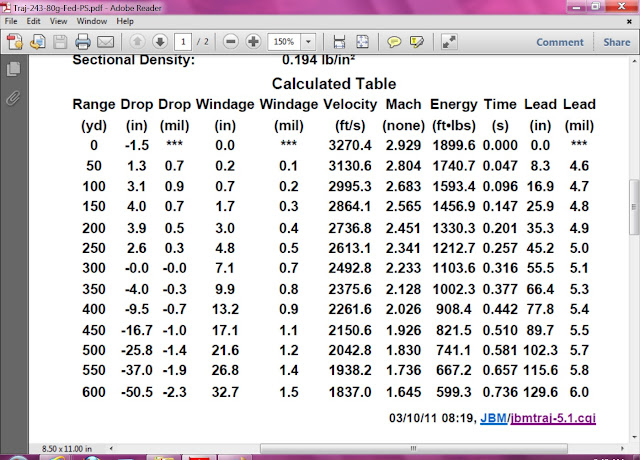
Task: Open the Window menu
Action: pyautogui.click(x=92, y=21)
